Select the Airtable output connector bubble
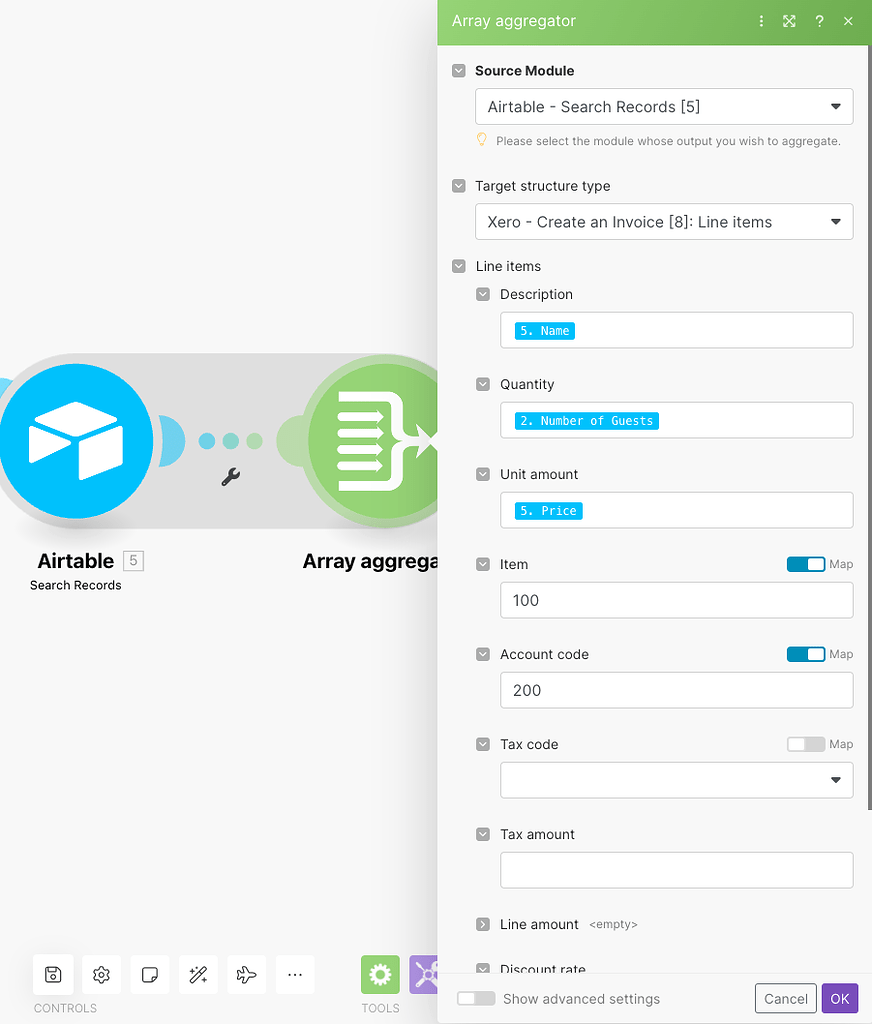 click(171, 441)
